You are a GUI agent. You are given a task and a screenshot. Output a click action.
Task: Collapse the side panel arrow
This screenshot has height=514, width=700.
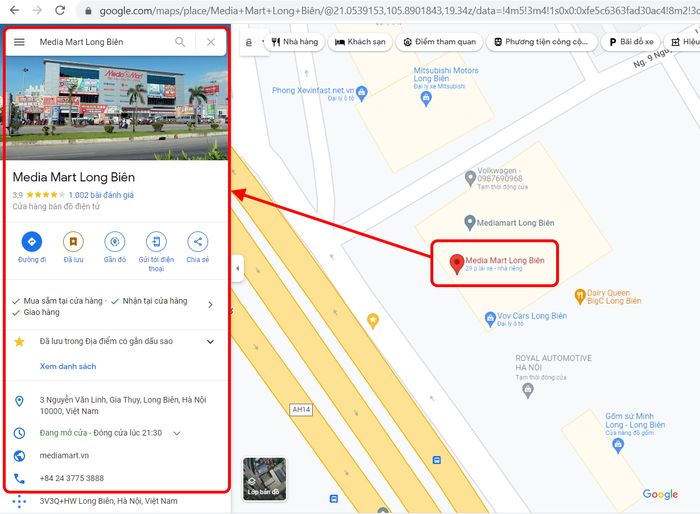point(238,268)
